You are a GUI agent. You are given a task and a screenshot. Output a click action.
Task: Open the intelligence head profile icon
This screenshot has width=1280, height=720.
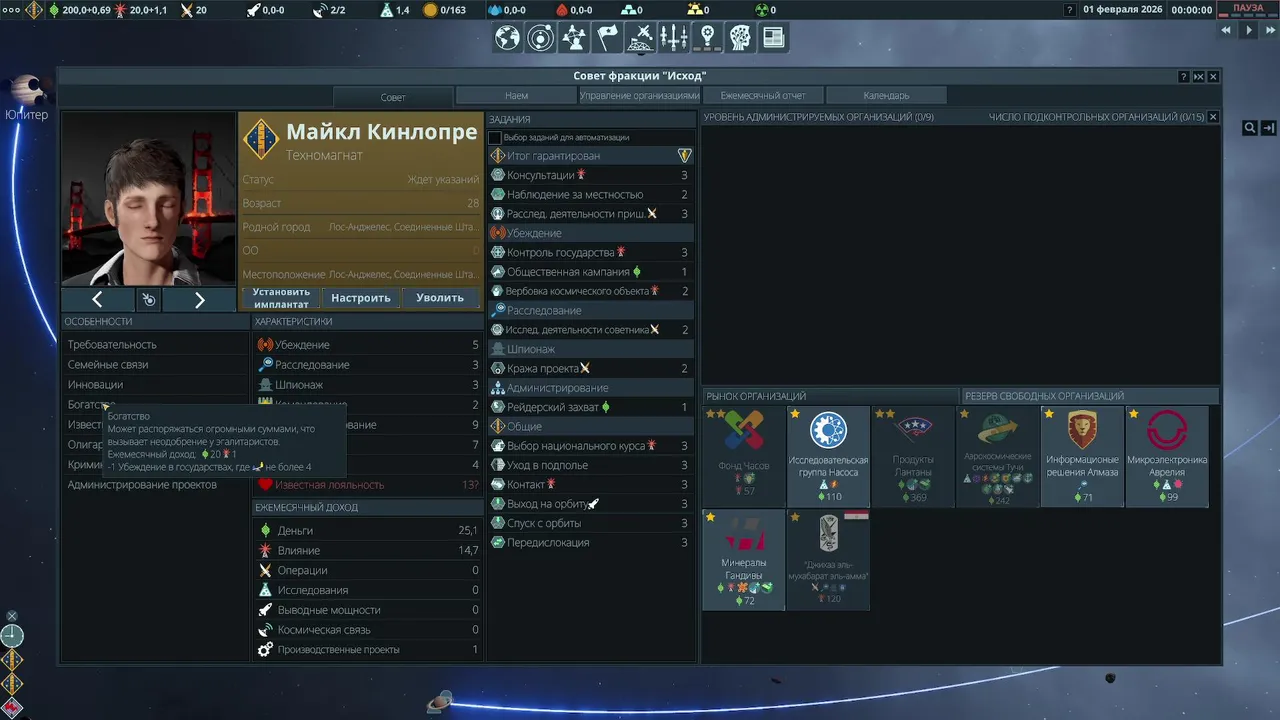point(740,38)
